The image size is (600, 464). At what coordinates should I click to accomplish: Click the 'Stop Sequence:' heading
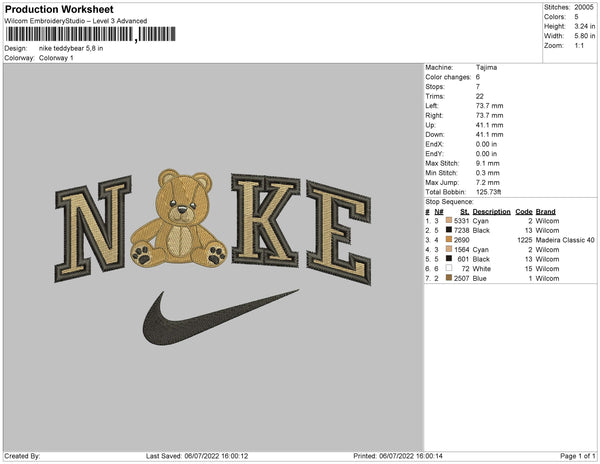(449, 202)
